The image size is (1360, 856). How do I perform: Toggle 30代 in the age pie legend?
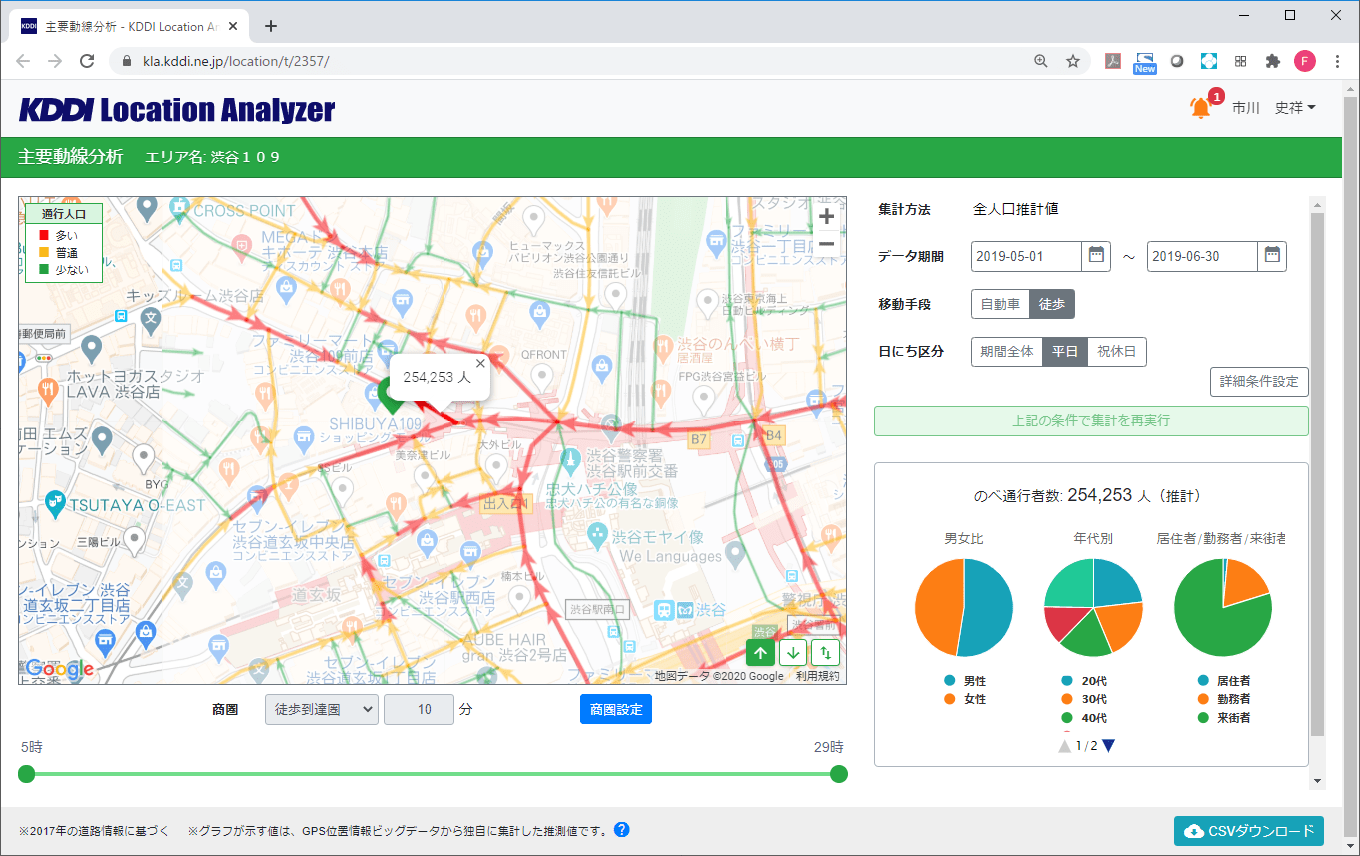(x=1084, y=699)
